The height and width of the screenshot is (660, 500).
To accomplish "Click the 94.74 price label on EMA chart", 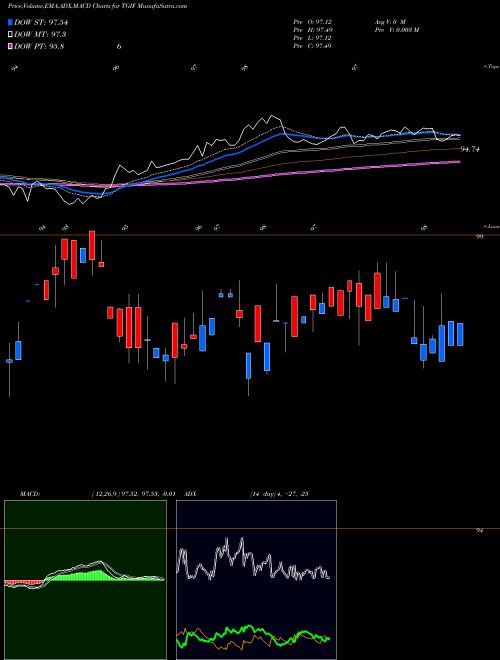I will tap(470, 149).
